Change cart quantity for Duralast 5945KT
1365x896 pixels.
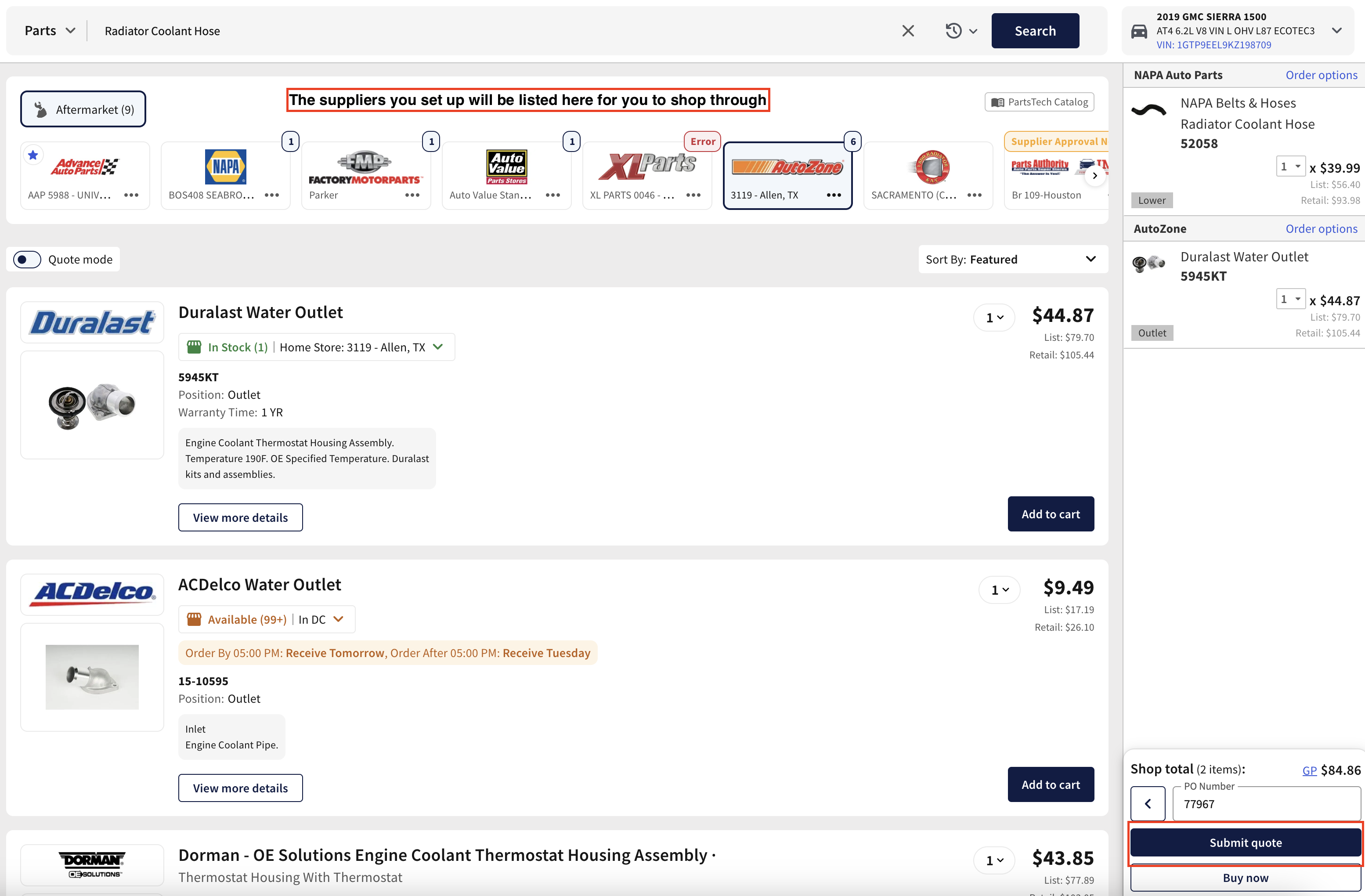(1290, 299)
